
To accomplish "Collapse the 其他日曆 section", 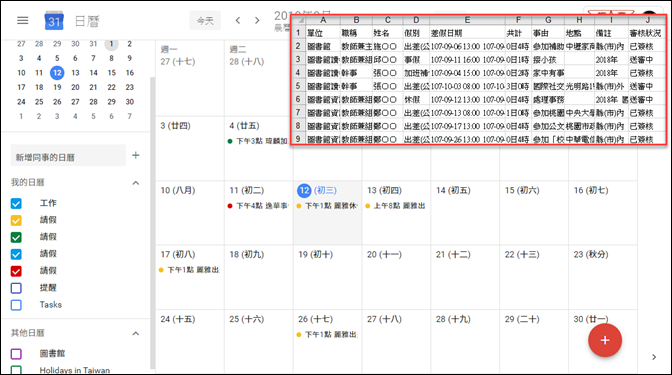I will 136,333.
